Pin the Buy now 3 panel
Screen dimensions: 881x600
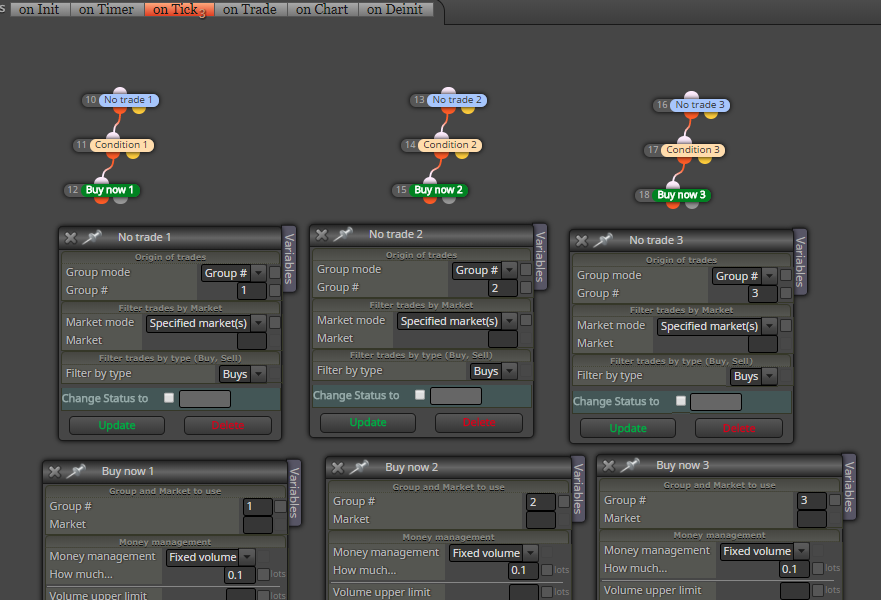click(x=630, y=465)
